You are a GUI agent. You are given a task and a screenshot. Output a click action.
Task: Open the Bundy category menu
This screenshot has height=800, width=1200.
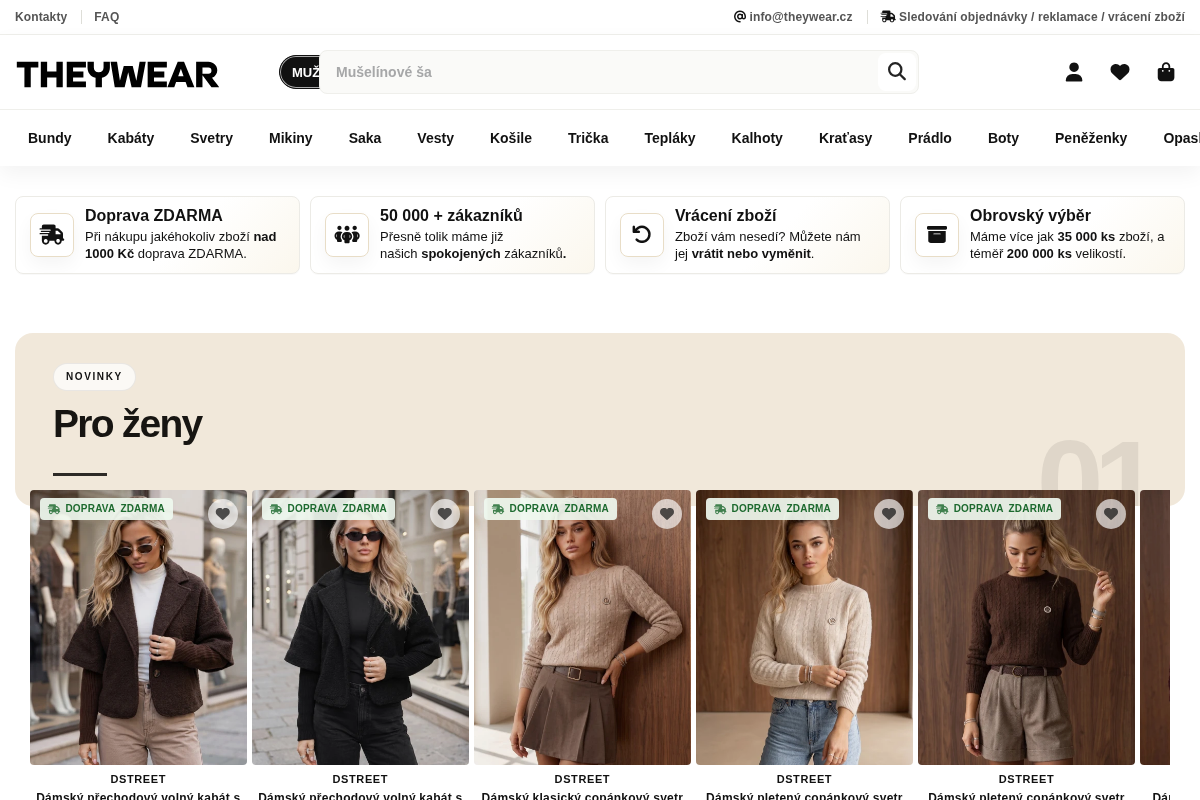(x=50, y=138)
